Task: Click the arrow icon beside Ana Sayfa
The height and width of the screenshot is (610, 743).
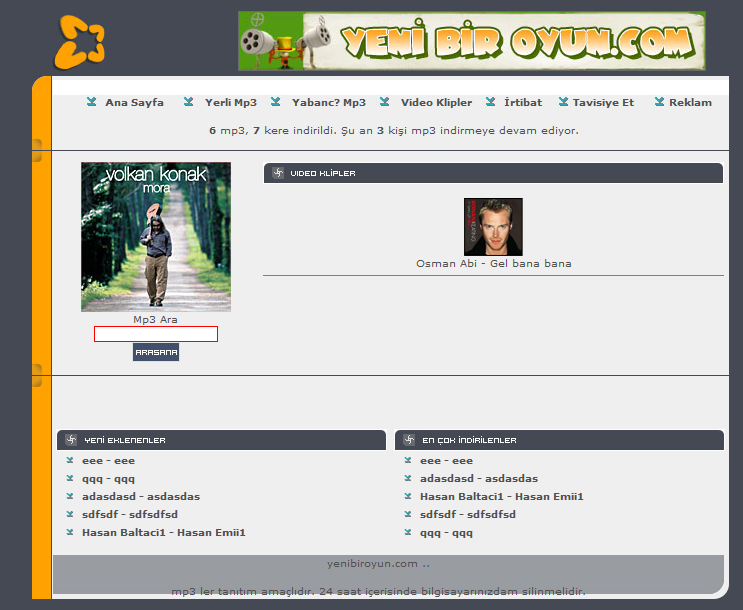Action: click(91, 102)
